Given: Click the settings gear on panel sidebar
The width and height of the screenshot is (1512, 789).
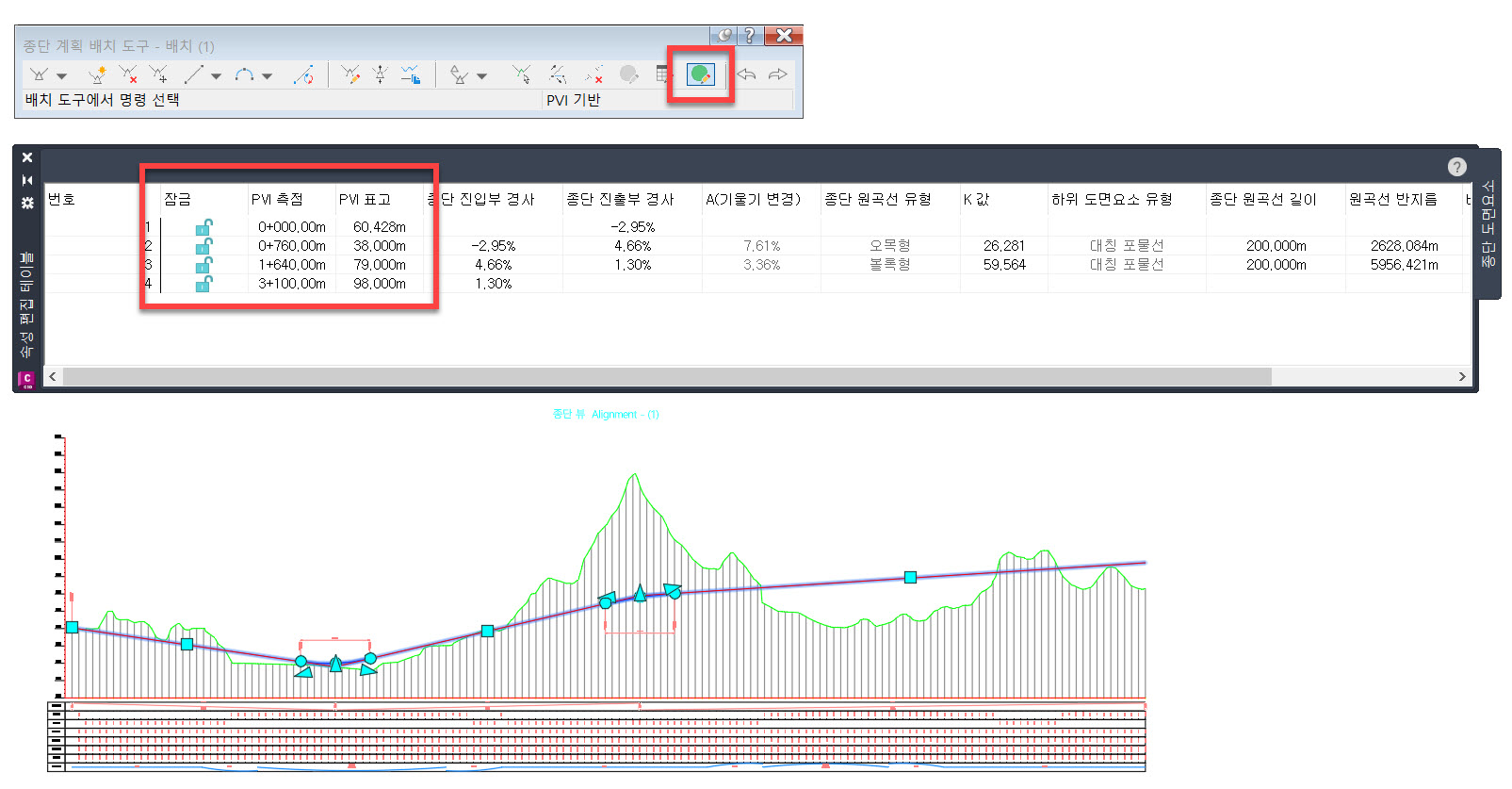Looking at the screenshot, I should tap(27, 203).
